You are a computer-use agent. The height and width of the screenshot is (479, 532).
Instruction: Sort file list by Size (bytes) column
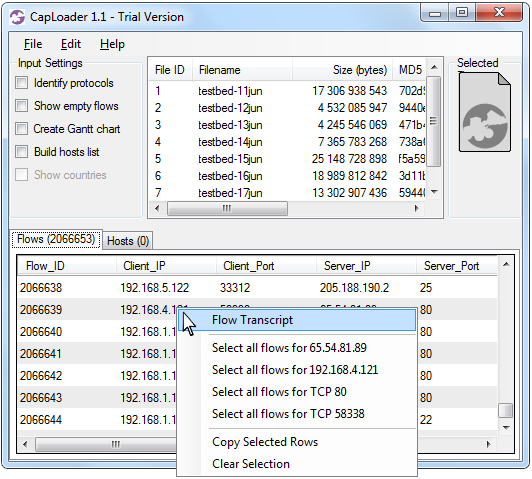[x=342, y=70]
